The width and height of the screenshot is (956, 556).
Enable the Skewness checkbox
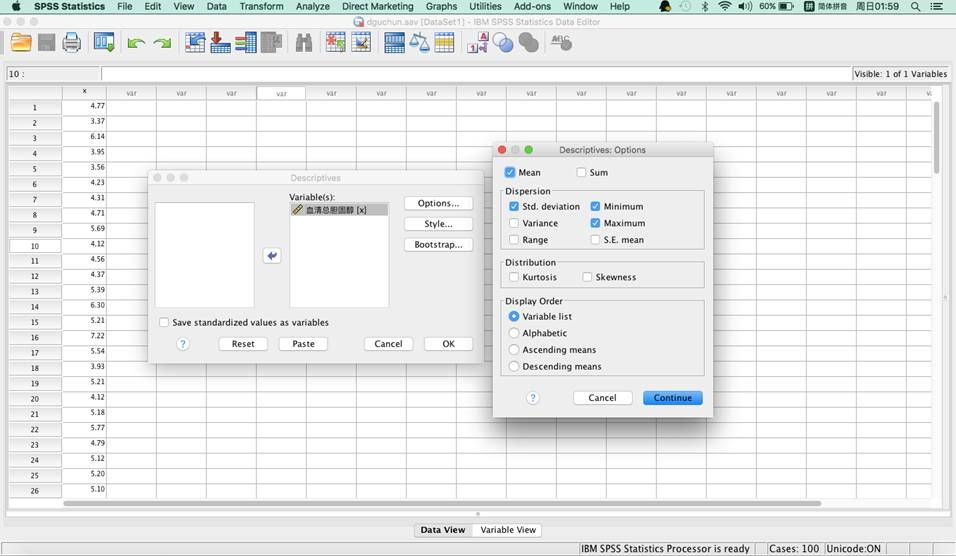(x=587, y=277)
